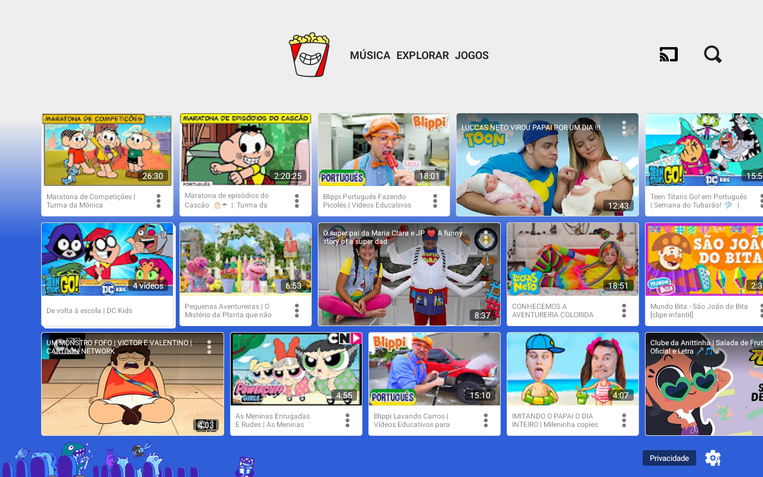Open options for Imitando o Papai video
This screenshot has height=477, width=763.
pos(624,420)
